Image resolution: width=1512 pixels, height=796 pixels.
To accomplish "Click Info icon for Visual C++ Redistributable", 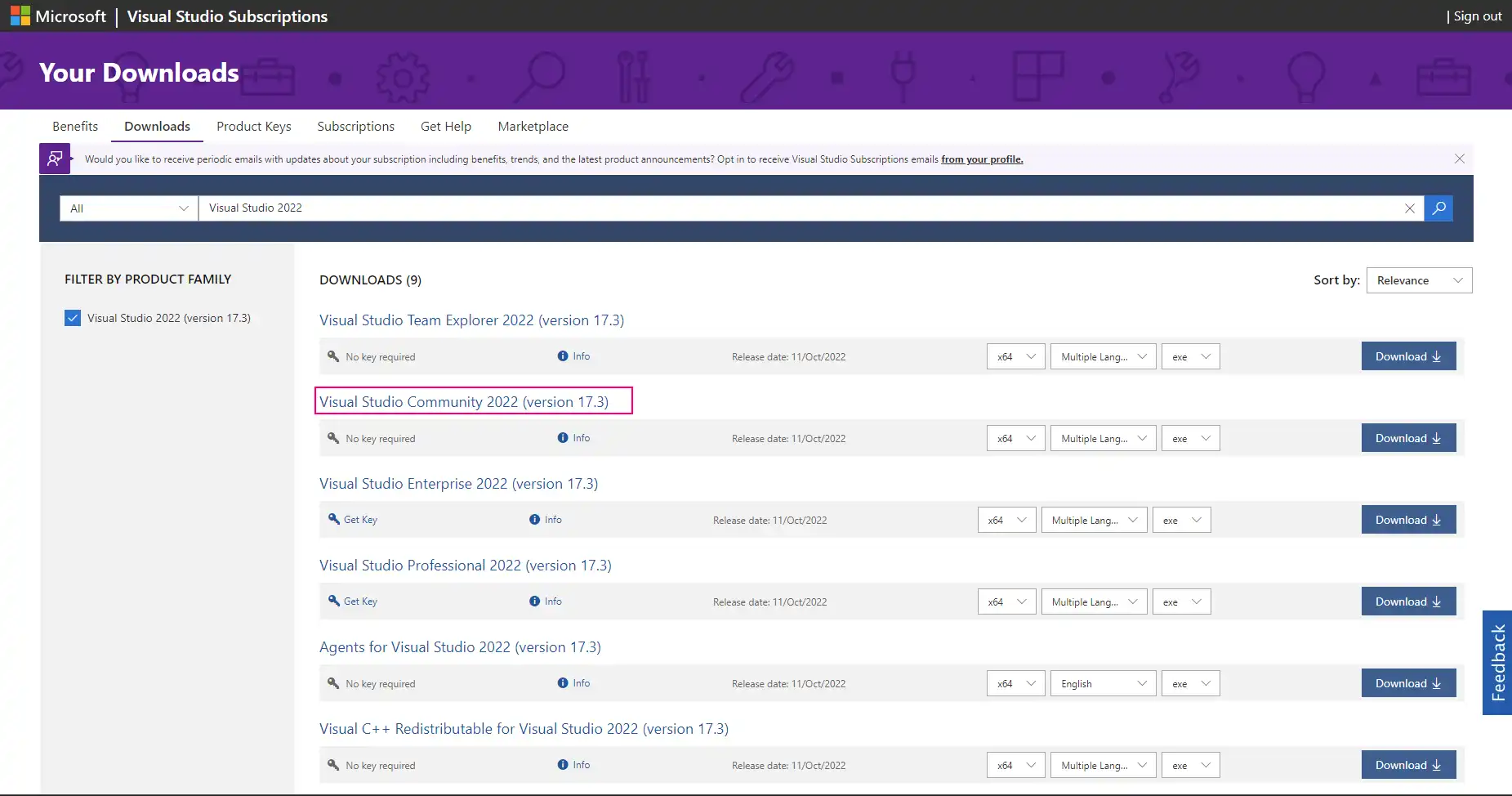I will tap(563, 765).
